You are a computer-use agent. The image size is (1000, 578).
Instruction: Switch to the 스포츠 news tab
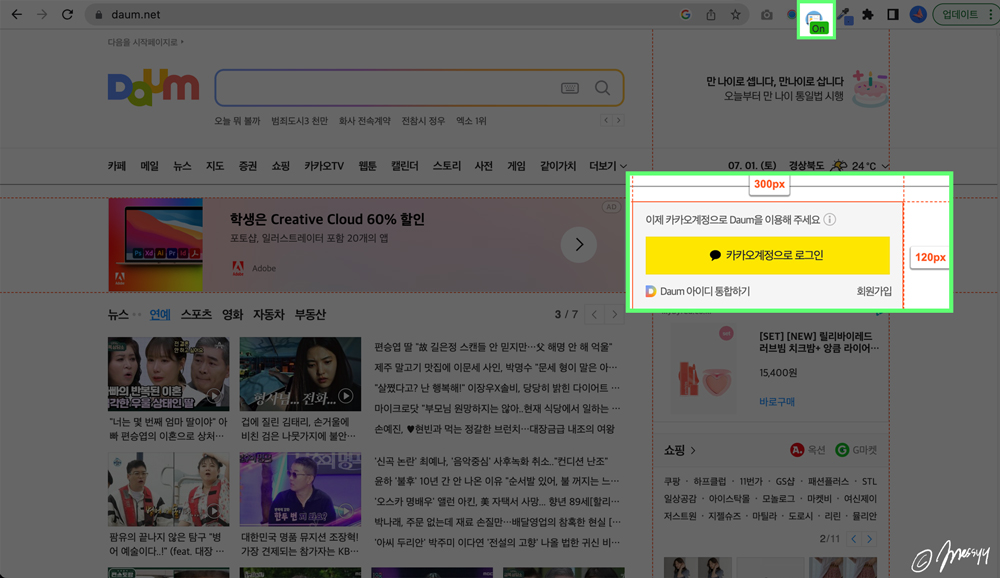[x=196, y=315]
